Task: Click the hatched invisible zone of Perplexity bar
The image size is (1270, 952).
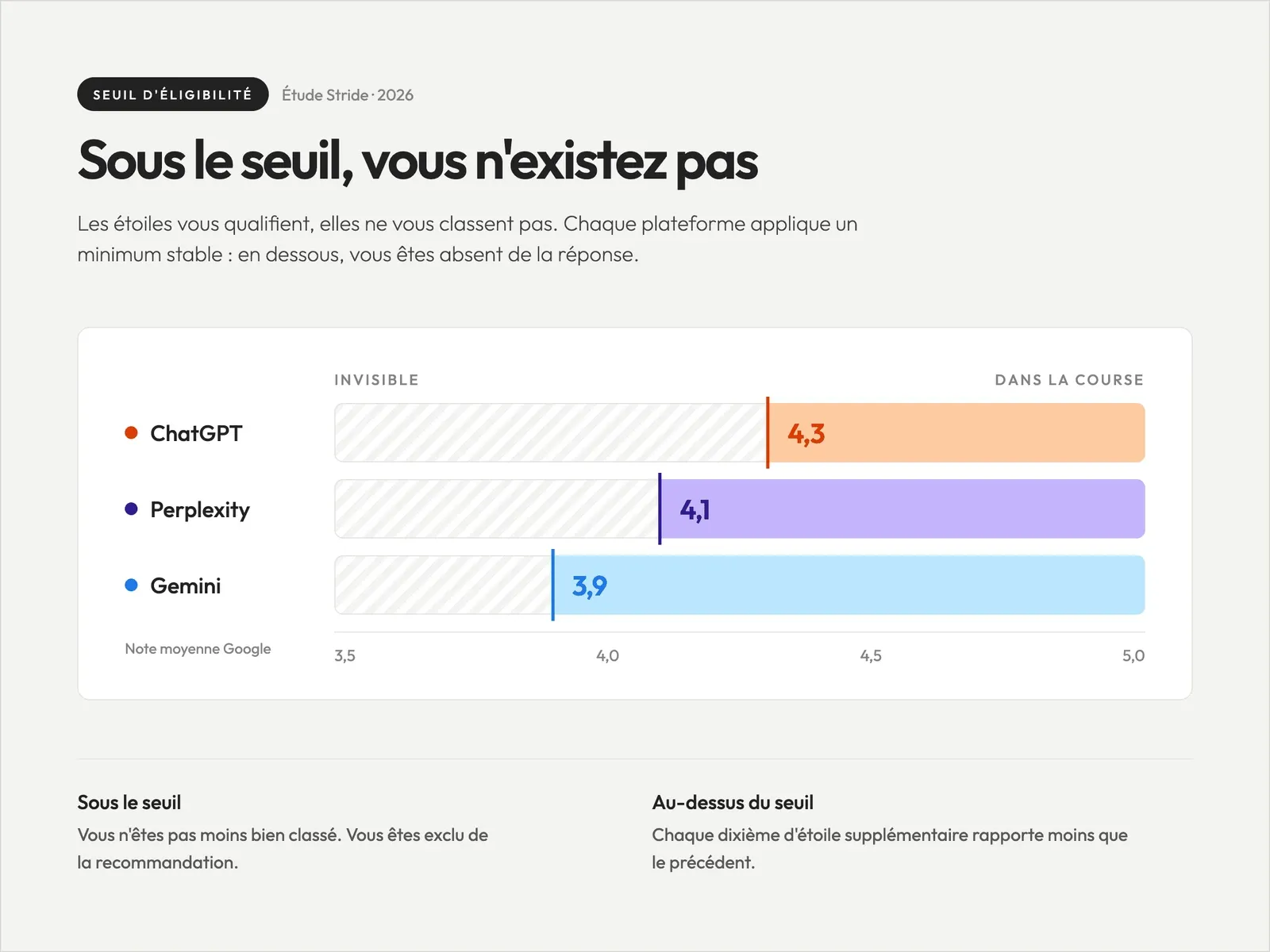Action: pos(496,509)
